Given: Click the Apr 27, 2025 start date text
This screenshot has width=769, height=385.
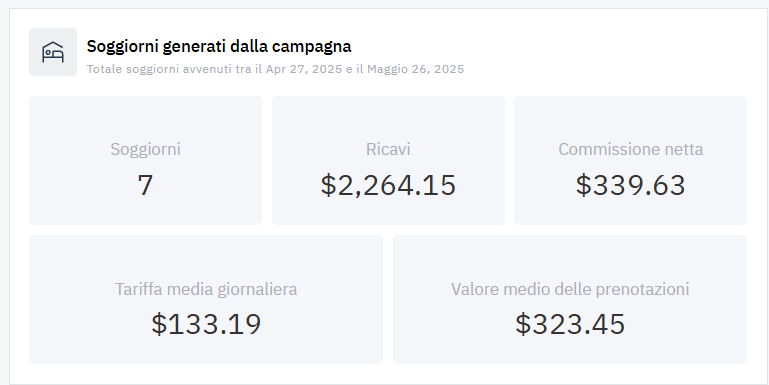Looking at the screenshot, I should [304, 69].
